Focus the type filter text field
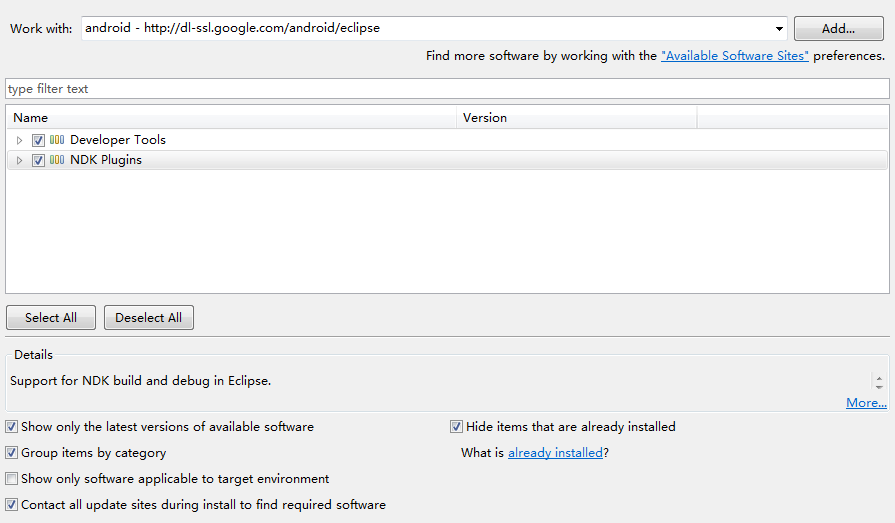 [x=448, y=88]
